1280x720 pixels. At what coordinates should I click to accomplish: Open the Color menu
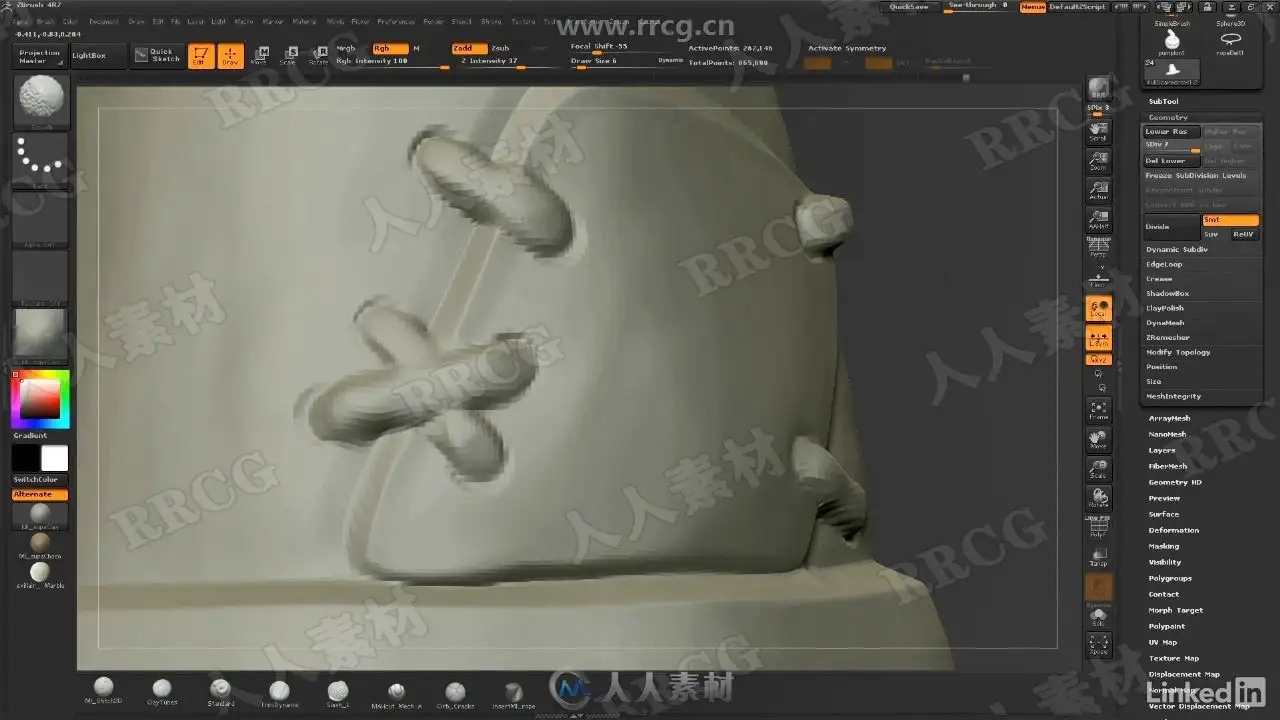(x=70, y=21)
